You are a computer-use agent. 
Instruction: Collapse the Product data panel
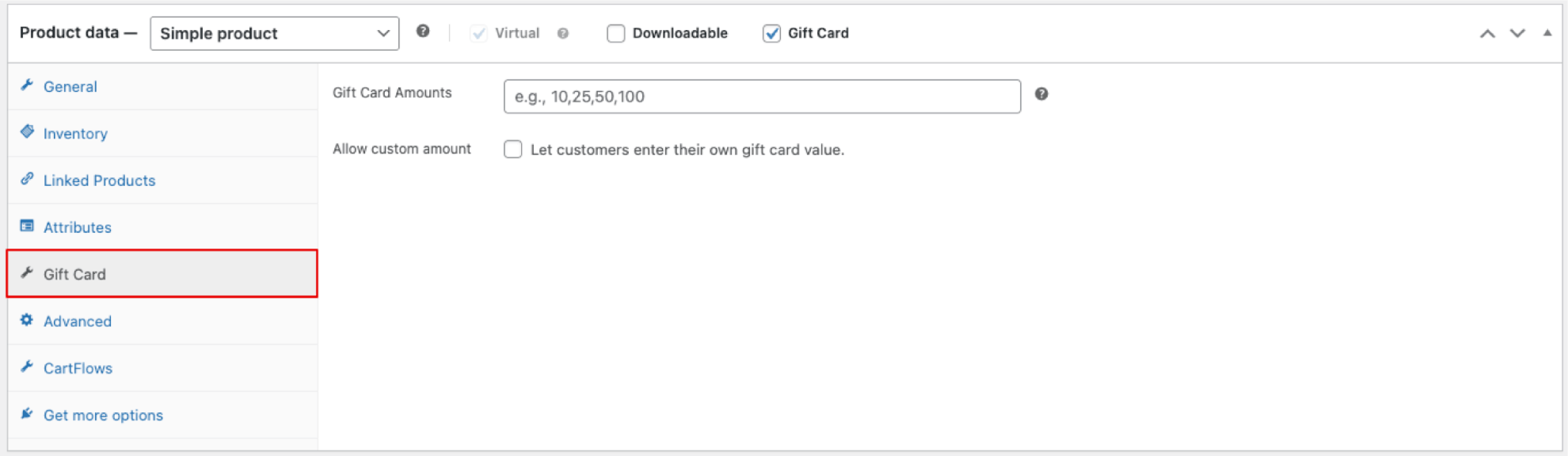click(1547, 33)
